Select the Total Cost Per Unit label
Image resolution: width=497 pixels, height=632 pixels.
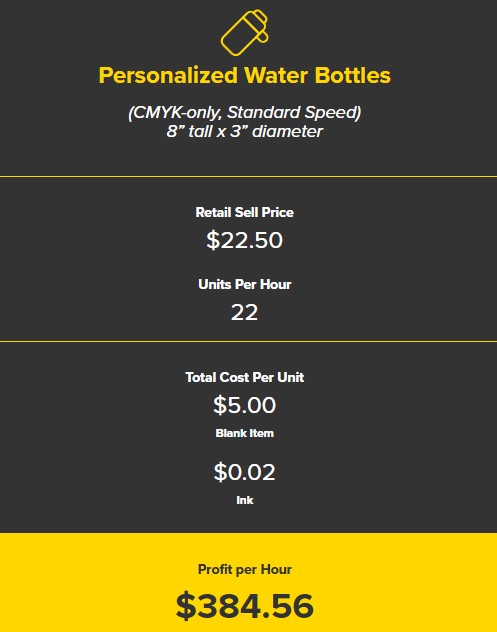[245, 377]
